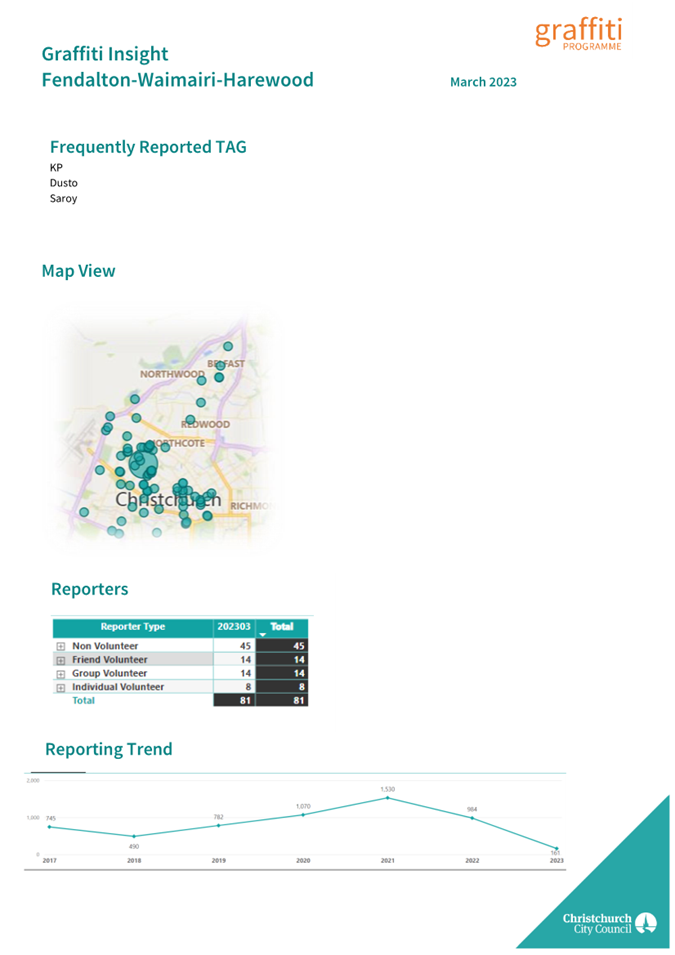Click the tag name Dusto
Viewport: 675px width, 955px height.
[x=63, y=183]
